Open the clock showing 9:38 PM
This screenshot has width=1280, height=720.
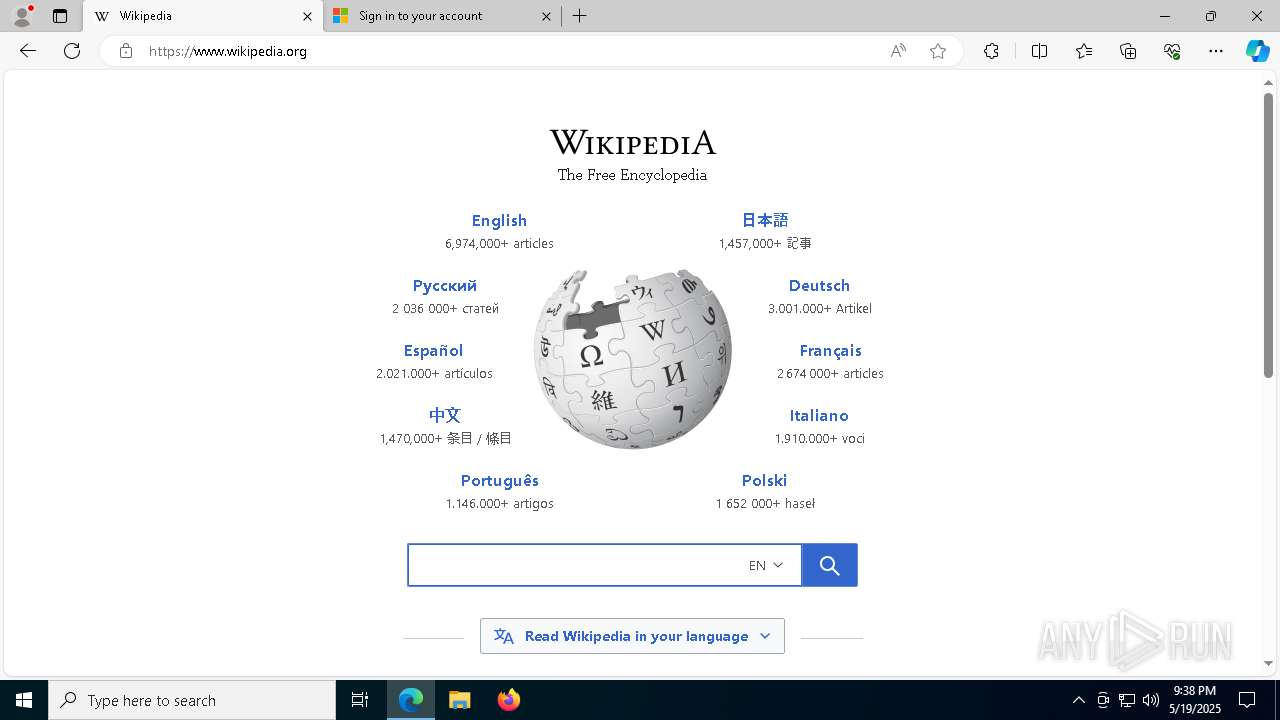(1196, 700)
